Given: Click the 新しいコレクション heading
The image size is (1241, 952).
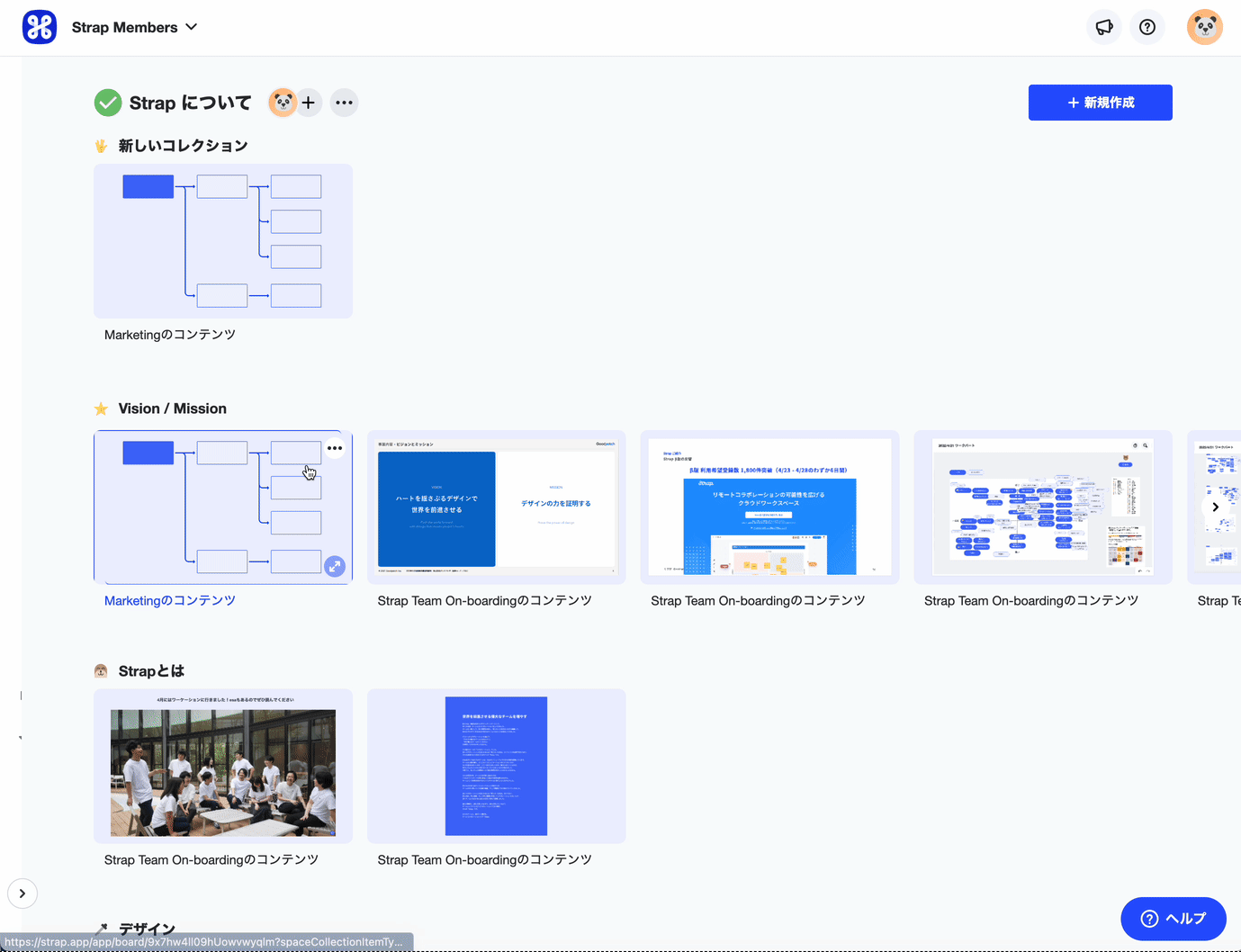Looking at the screenshot, I should pyautogui.click(x=184, y=146).
